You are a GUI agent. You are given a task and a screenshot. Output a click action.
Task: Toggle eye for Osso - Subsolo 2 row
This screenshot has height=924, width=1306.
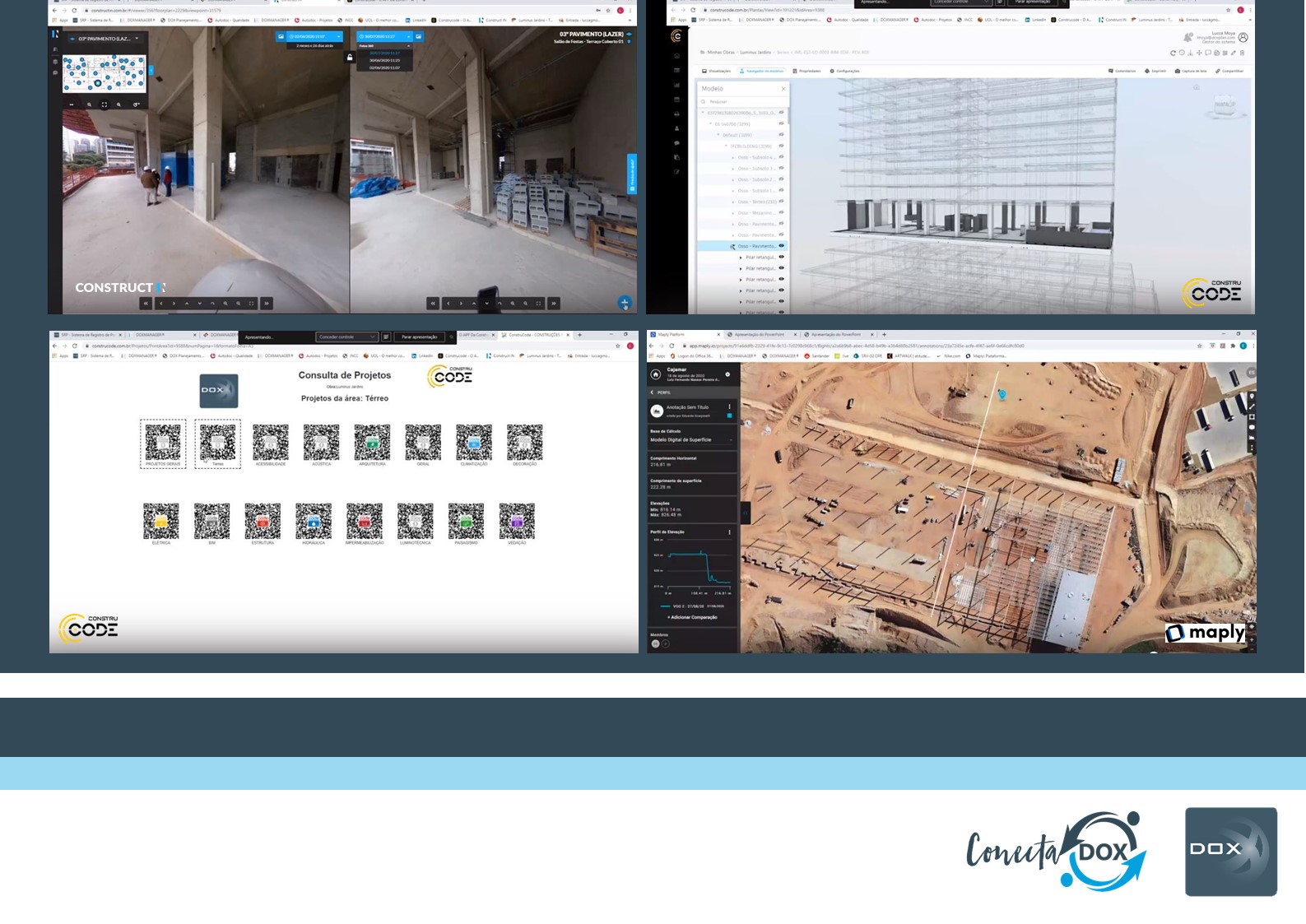(x=781, y=179)
